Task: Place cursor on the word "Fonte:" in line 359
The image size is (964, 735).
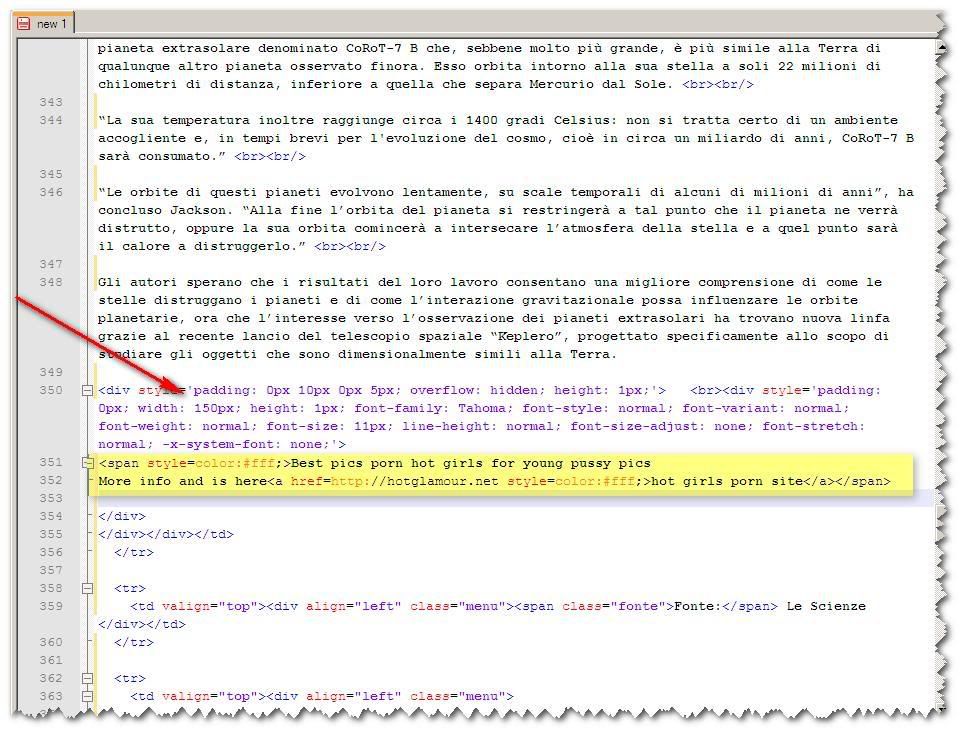Action: coord(698,607)
